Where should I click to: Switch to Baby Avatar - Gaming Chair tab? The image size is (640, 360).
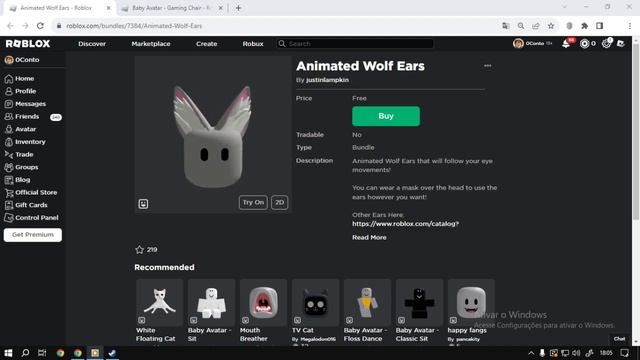[x=171, y=8]
